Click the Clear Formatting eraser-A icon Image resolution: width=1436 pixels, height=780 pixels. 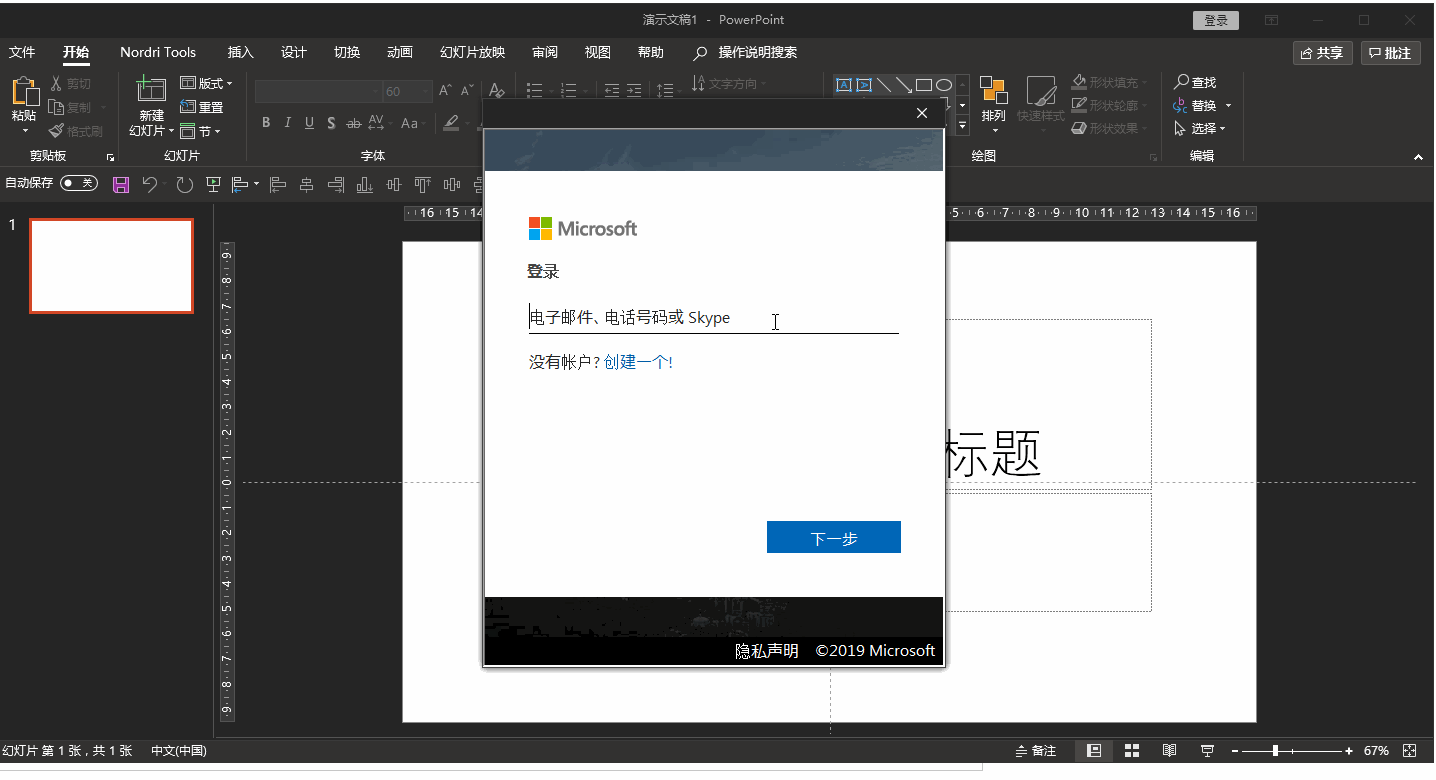click(x=496, y=91)
